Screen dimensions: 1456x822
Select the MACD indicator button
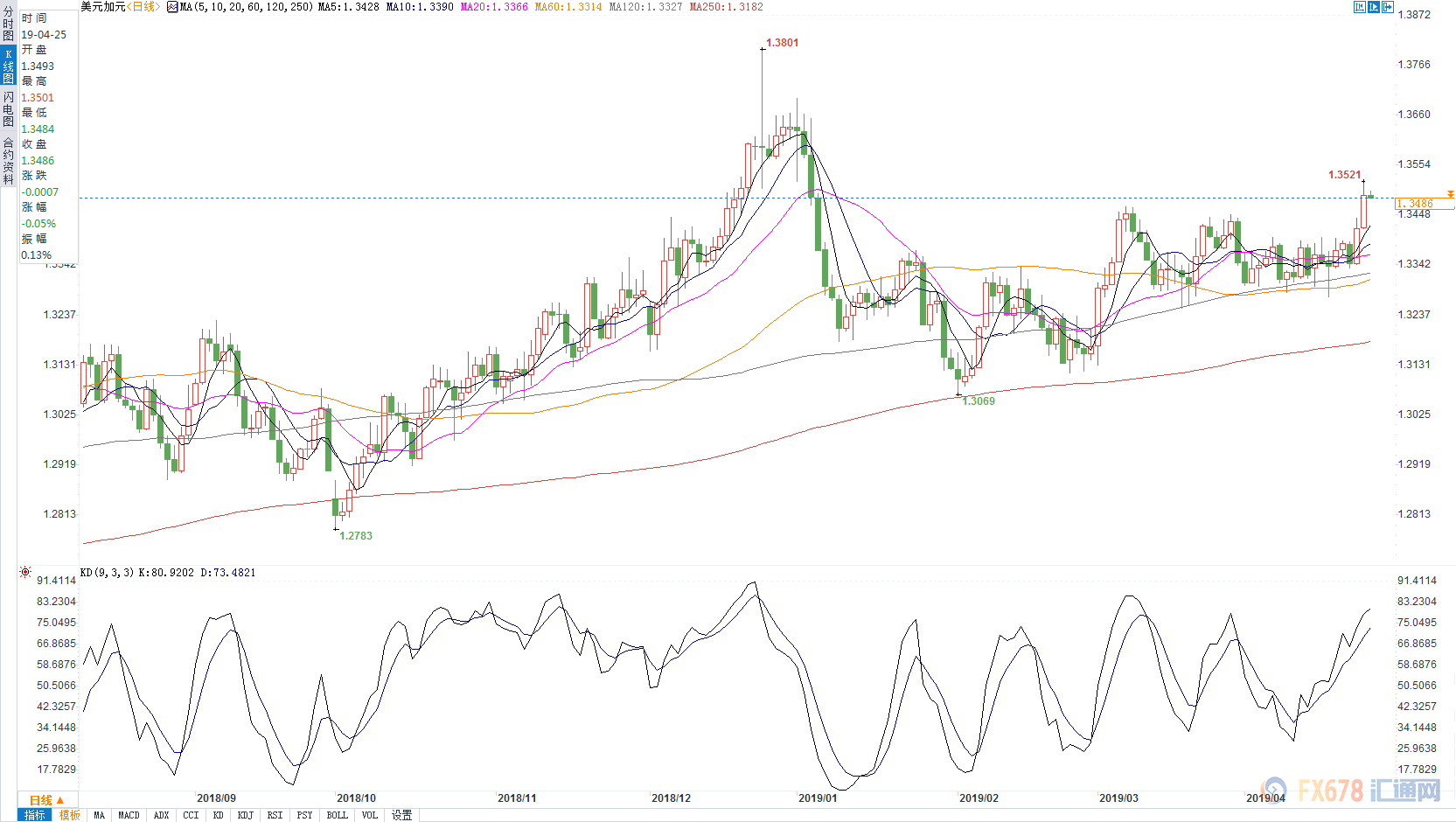pos(129,815)
